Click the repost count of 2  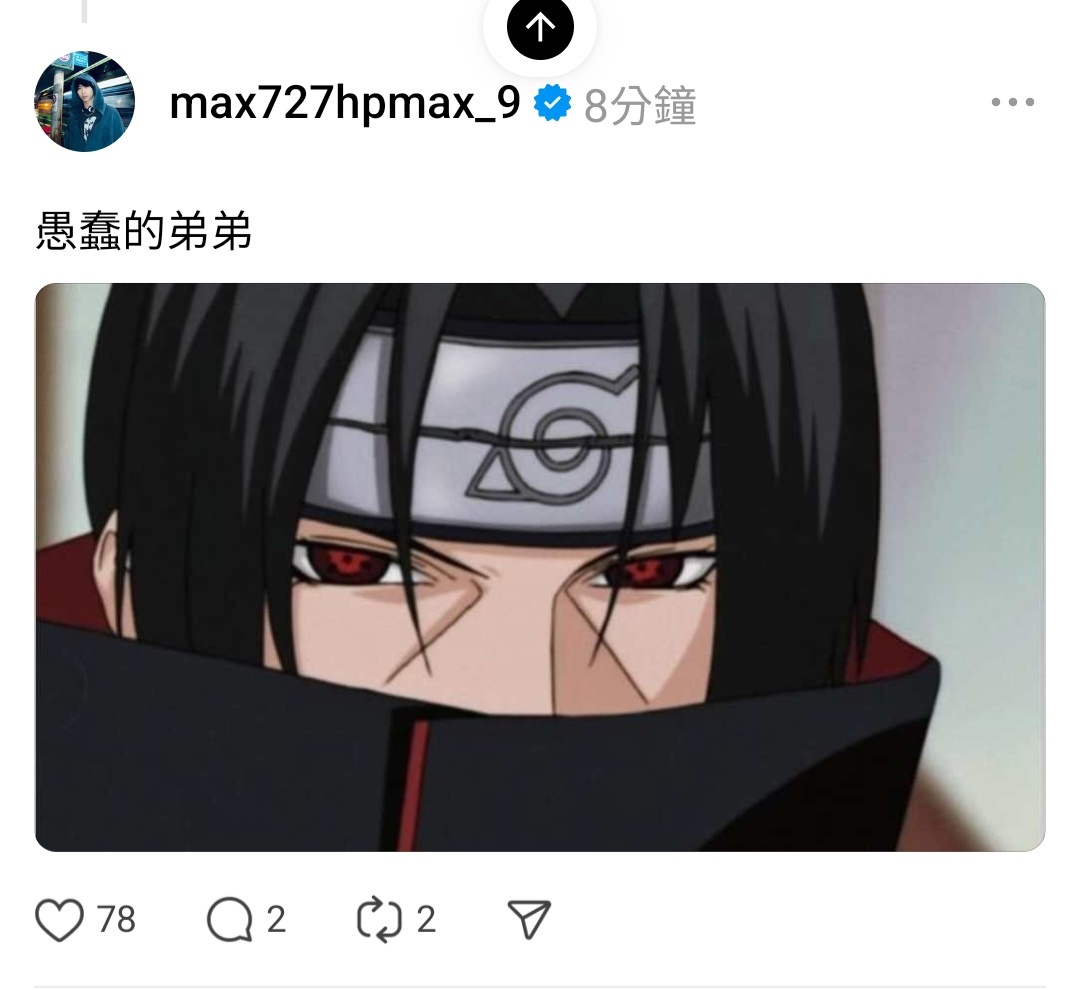tap(426, 919)
